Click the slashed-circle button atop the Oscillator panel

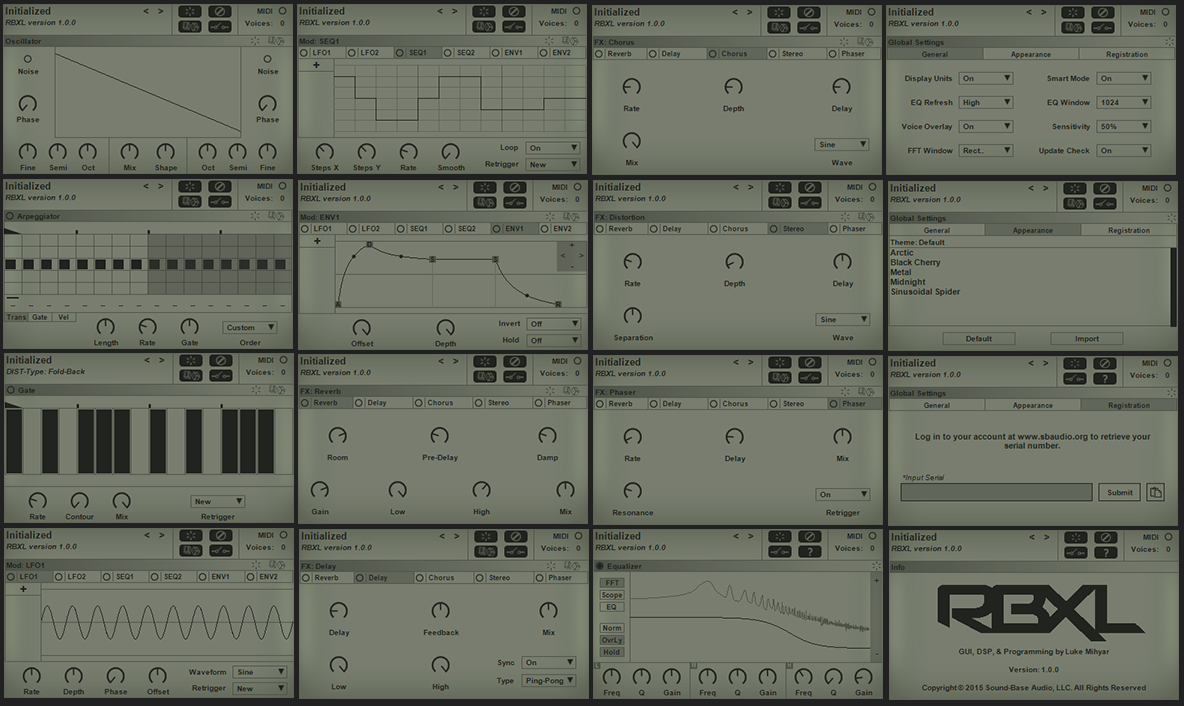point(220,11)
